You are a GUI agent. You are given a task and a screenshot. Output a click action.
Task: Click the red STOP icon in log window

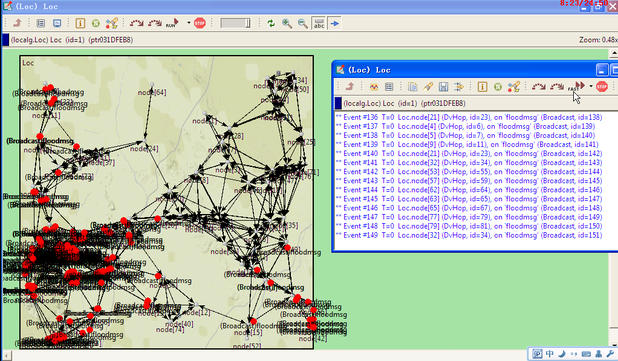pyautogui.click(x=602, y=86)
